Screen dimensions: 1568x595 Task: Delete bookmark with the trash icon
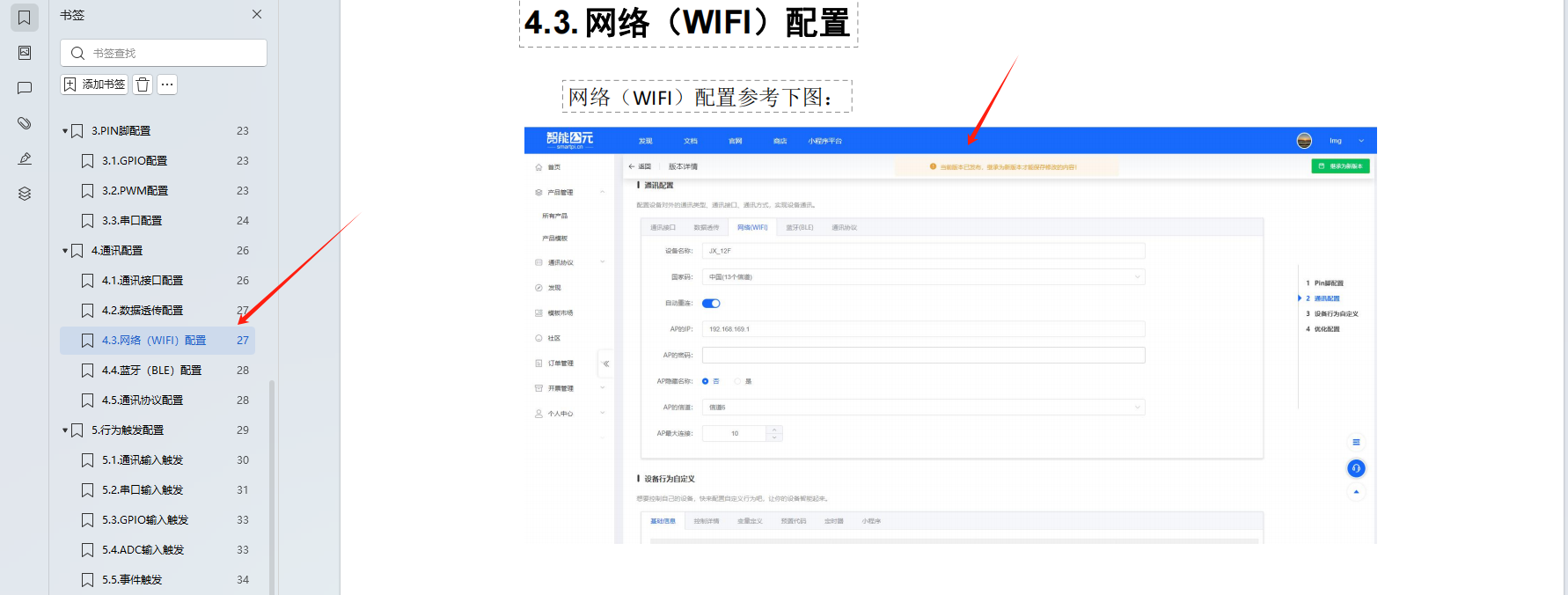[143, 84]
